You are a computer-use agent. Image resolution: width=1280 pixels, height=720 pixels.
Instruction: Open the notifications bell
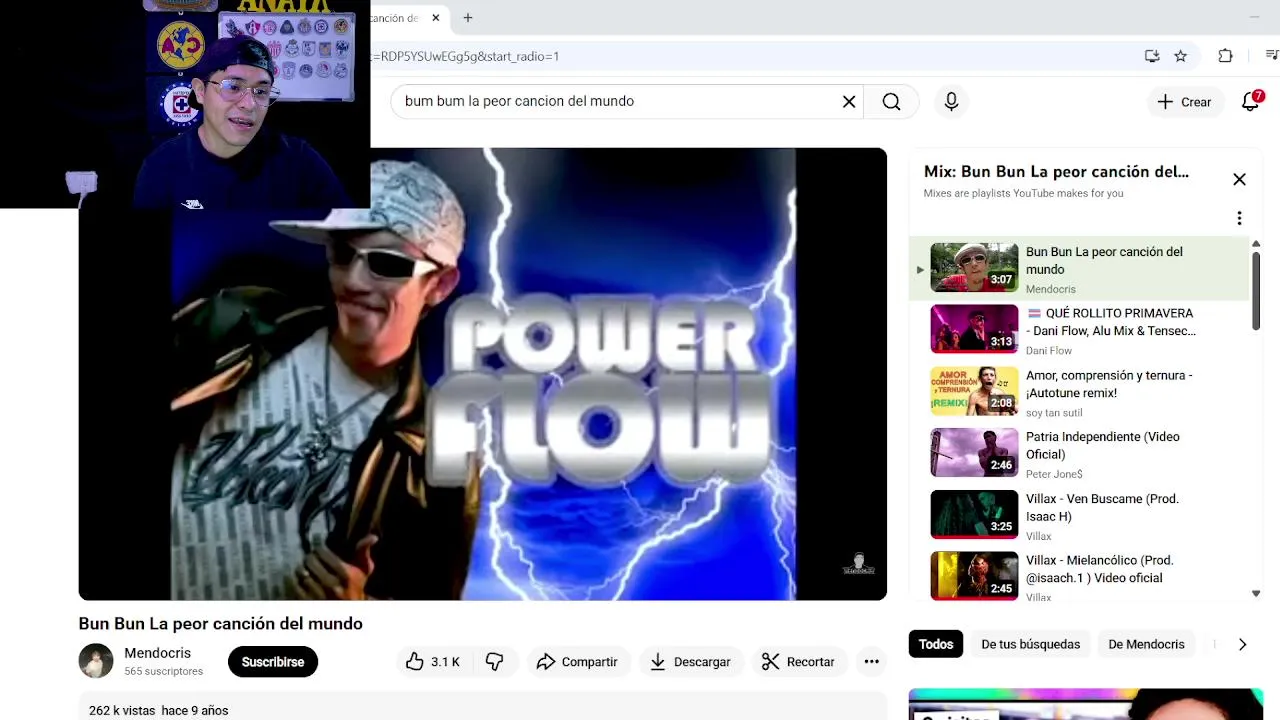click(x=1250, y=101)
